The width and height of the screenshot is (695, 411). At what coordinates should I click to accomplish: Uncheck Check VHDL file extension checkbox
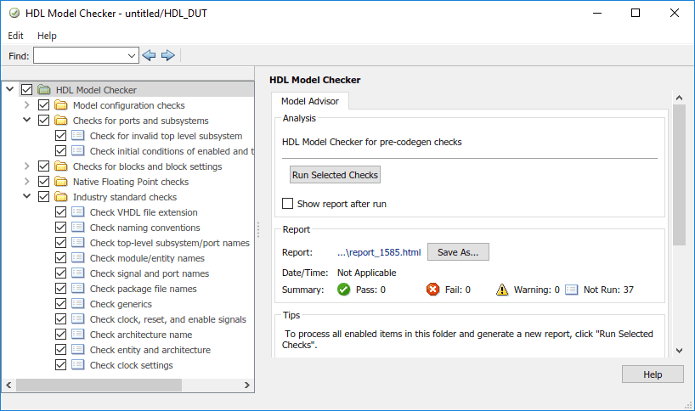(x=60, y=212)
